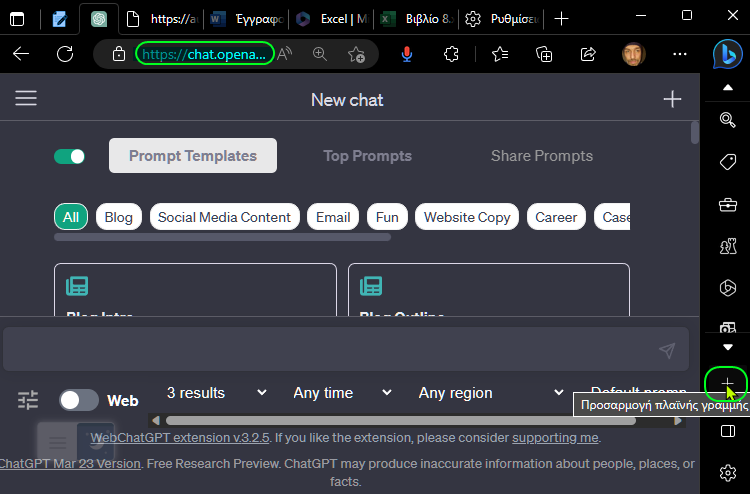Switch to the https://a tab
The image size is (750, 494).
click(162, 19)
